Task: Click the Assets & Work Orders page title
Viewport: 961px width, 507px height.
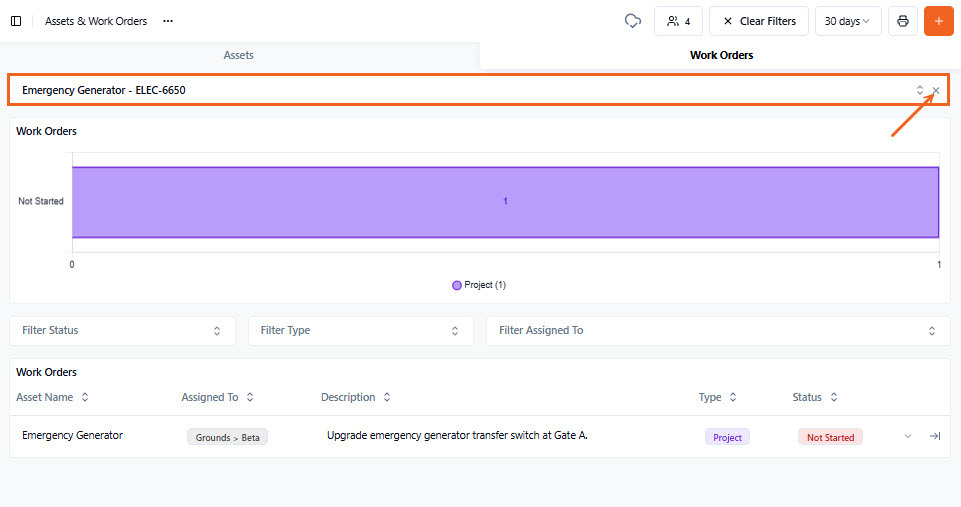Action: 96,21
